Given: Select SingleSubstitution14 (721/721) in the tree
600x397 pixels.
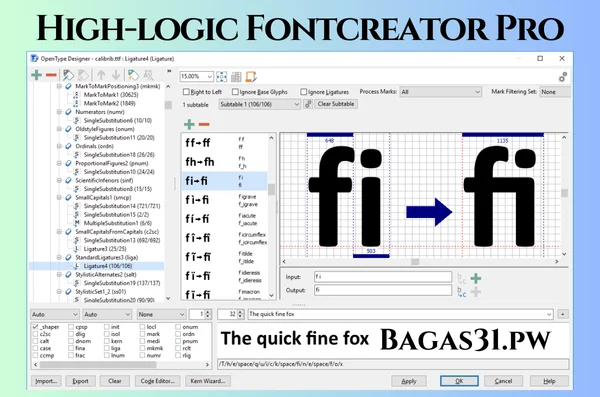Looking at the screenshot, I should click(122, 206).
